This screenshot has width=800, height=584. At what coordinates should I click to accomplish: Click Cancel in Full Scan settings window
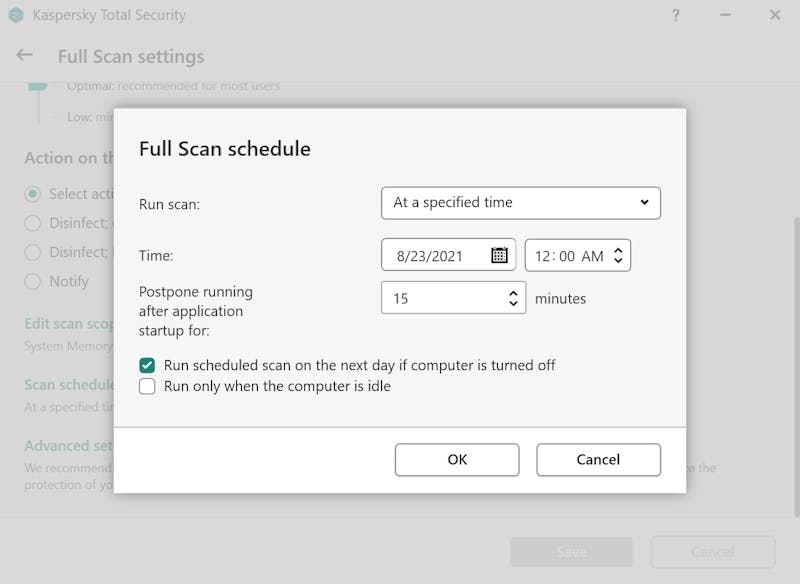pyautogui.click(x=713, y=551)
